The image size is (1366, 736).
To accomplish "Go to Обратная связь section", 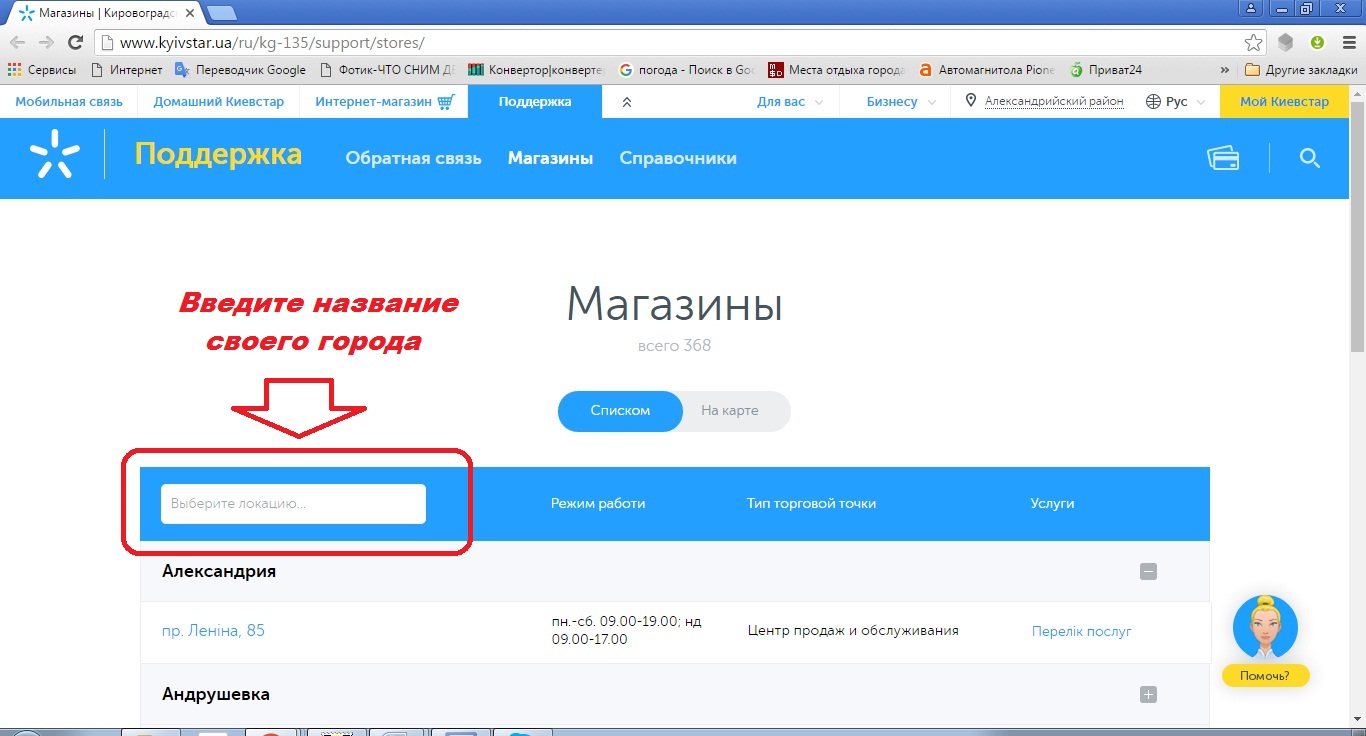I will coord(413,158).
